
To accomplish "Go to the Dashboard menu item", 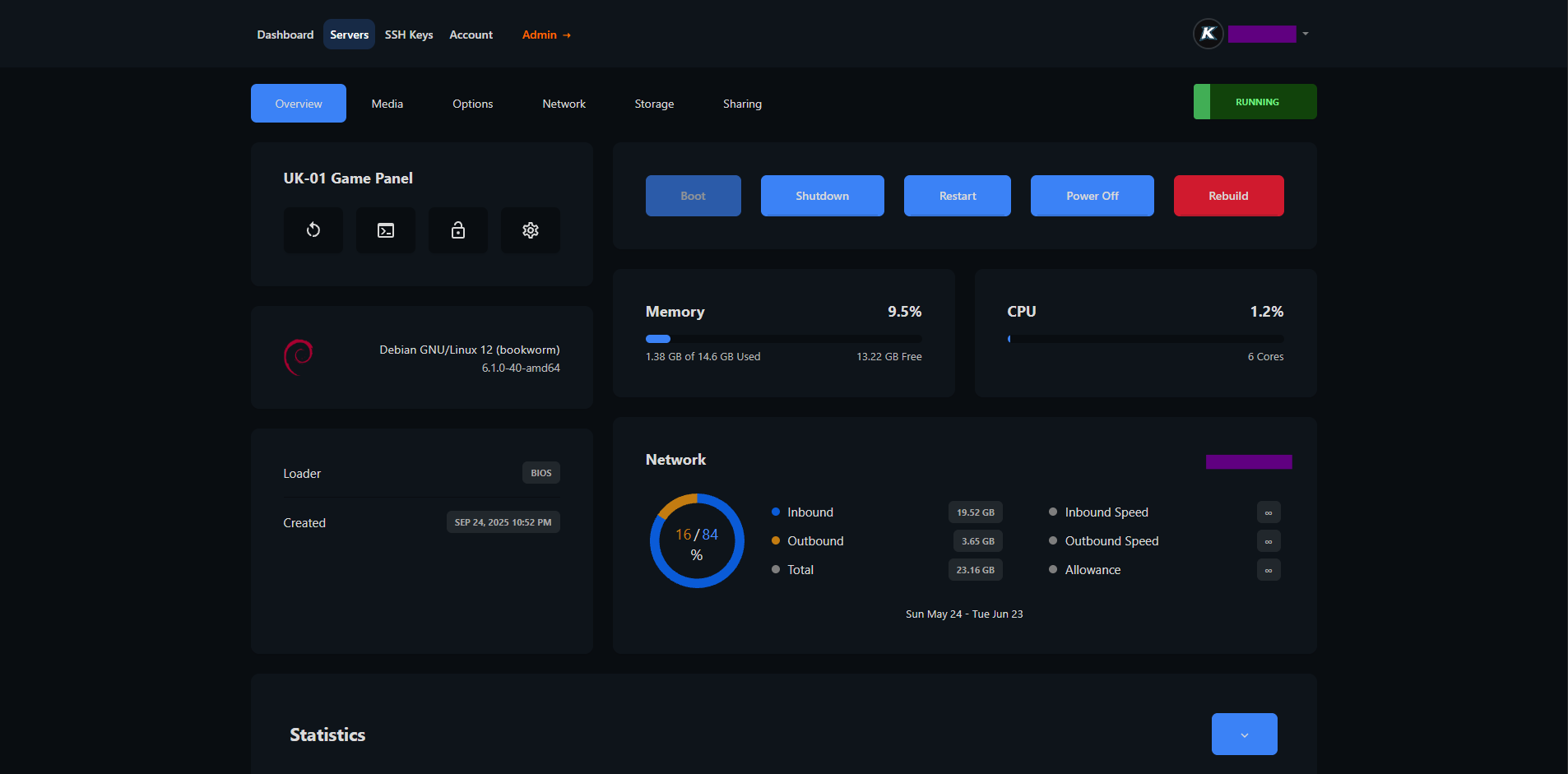I will 285,35.
